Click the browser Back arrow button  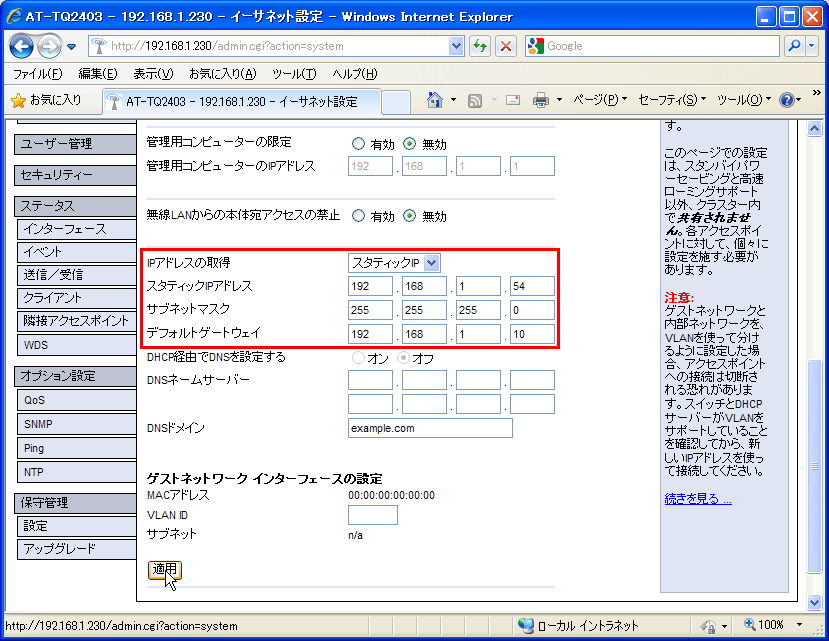(21, 47)
